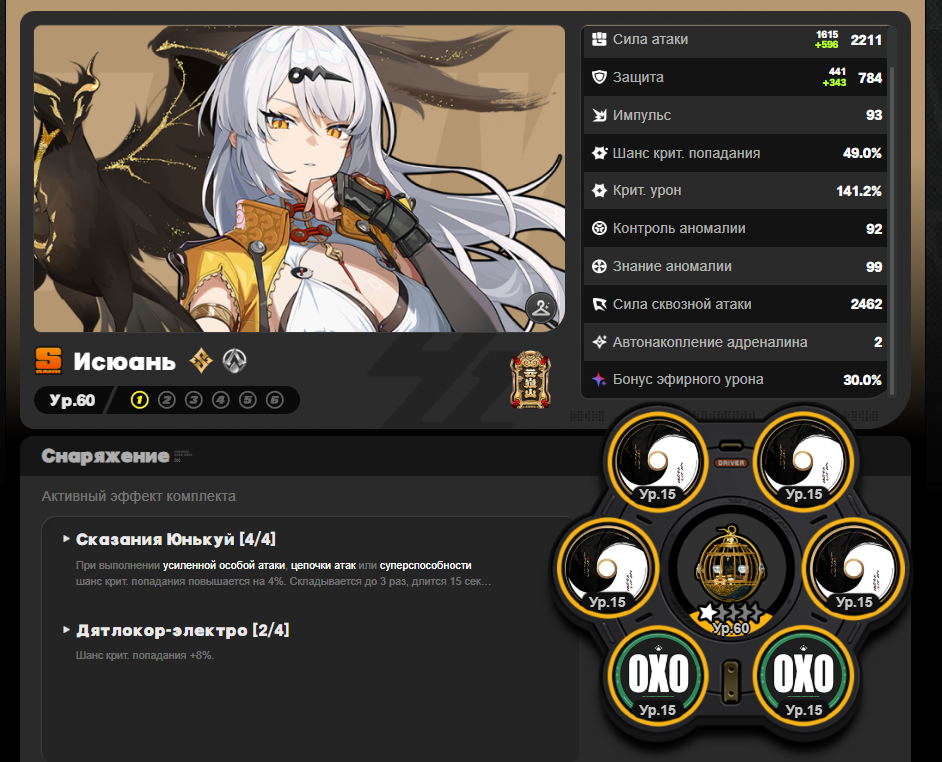Viewport: 942px width, 762px height.
Task: Click the Сила атаки fist icon
Action: tap(599, 39)
